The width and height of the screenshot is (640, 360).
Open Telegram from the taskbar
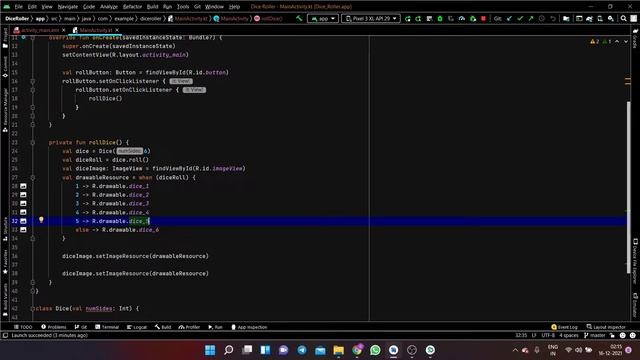coord(302,350)
